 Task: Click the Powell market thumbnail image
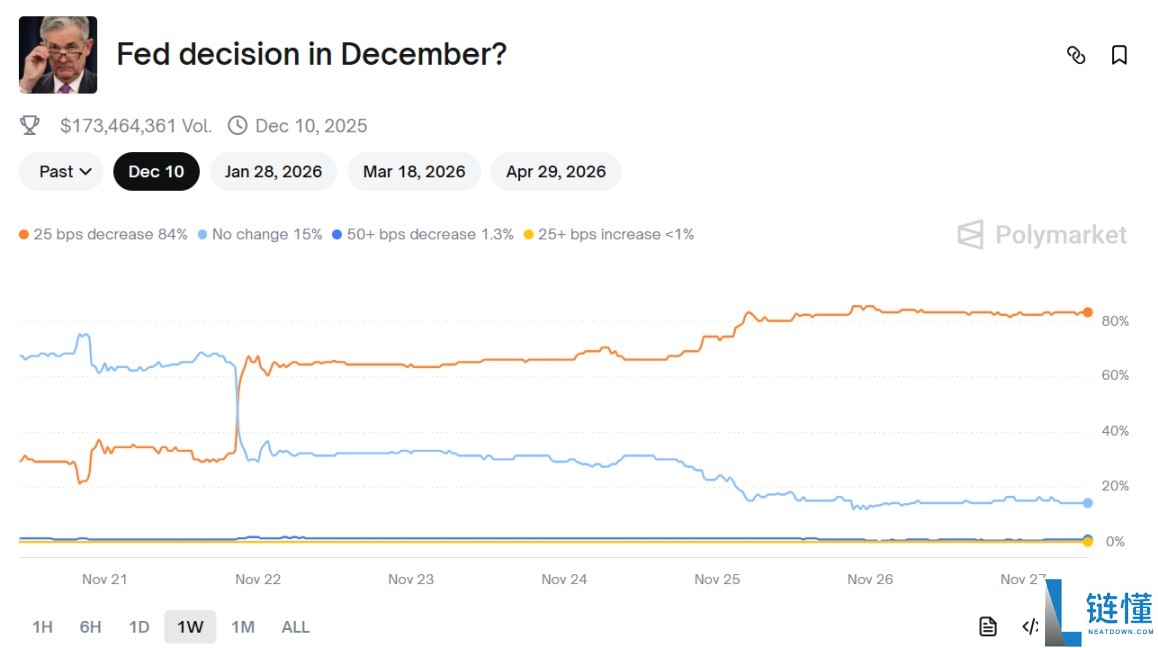click(58, 55)
